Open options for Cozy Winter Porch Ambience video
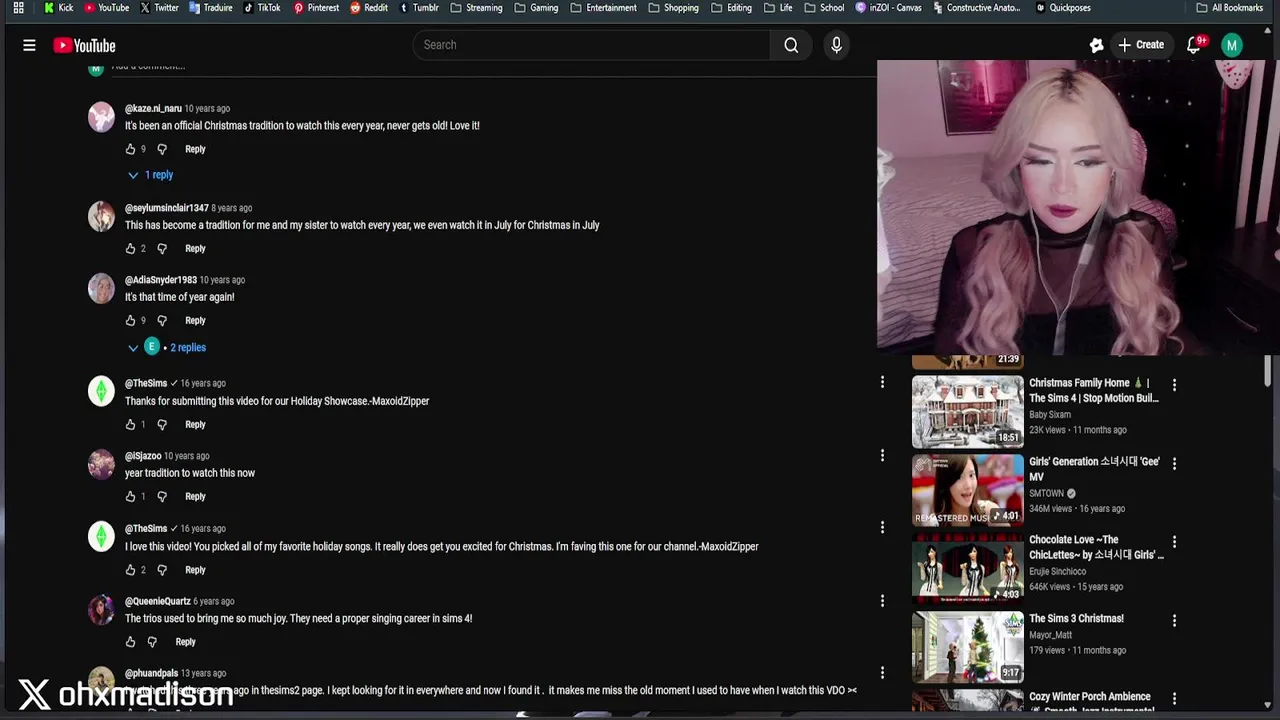This screenshot has width=1280, height=720. pyautogui.click(x=1174, y=698)
